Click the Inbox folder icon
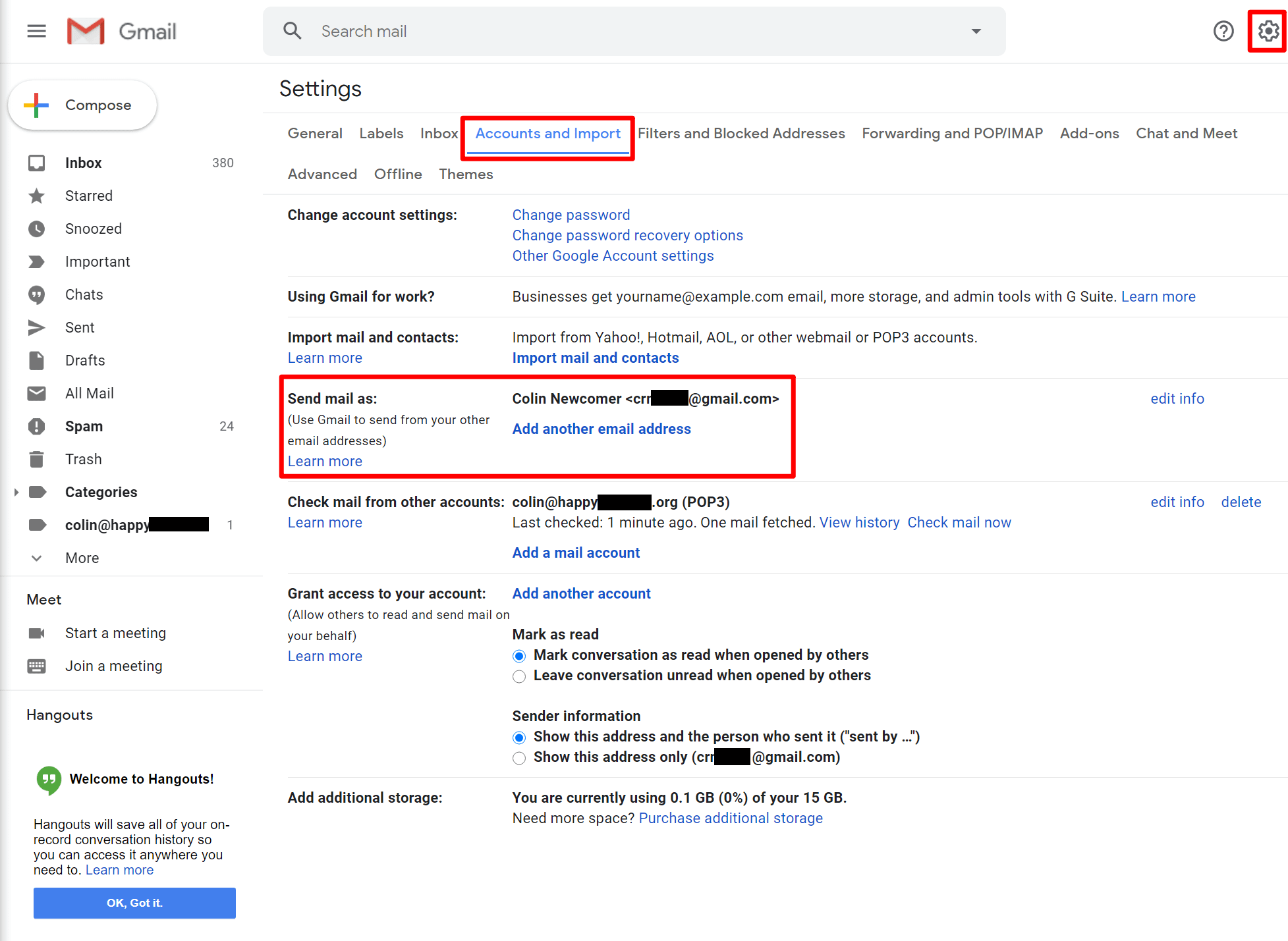The image size is (1288, 941). pos(36,162)
